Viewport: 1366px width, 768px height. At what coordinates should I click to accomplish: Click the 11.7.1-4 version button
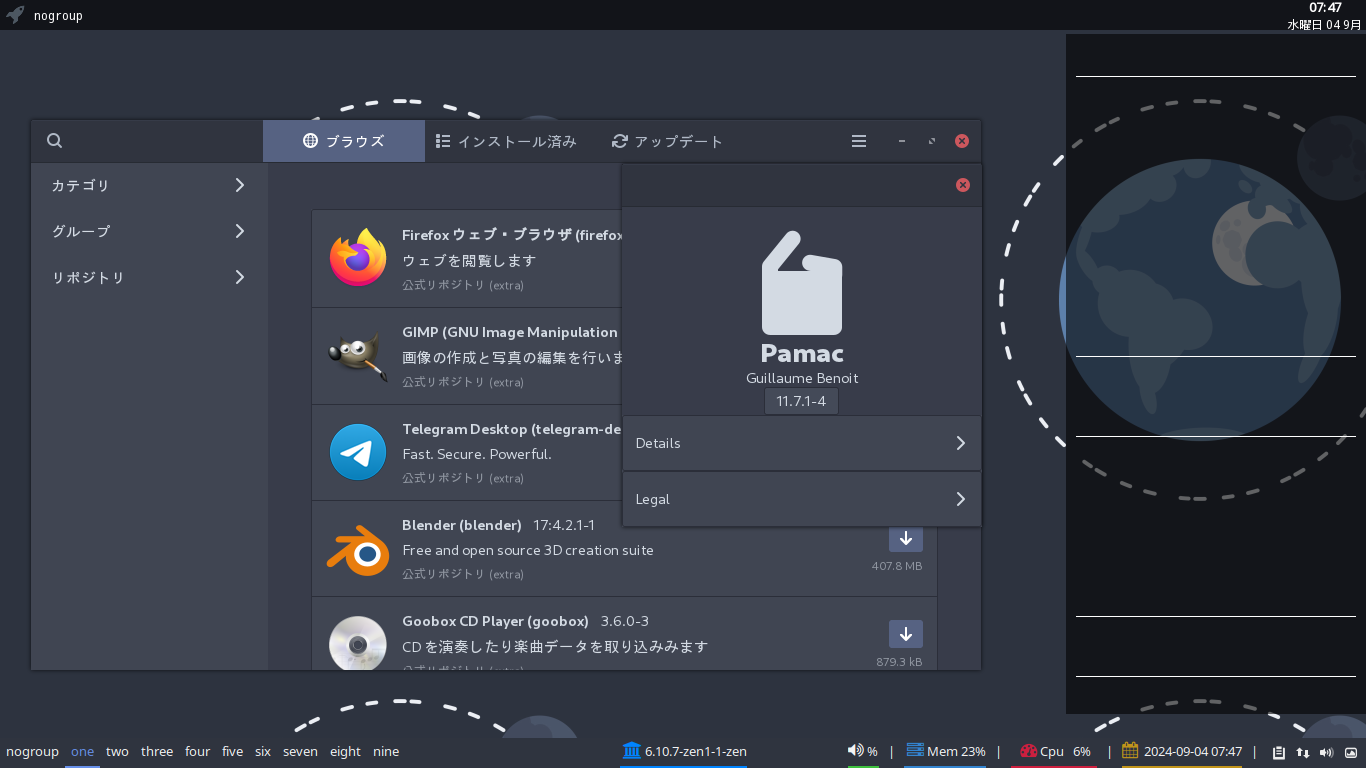(802, 401)
